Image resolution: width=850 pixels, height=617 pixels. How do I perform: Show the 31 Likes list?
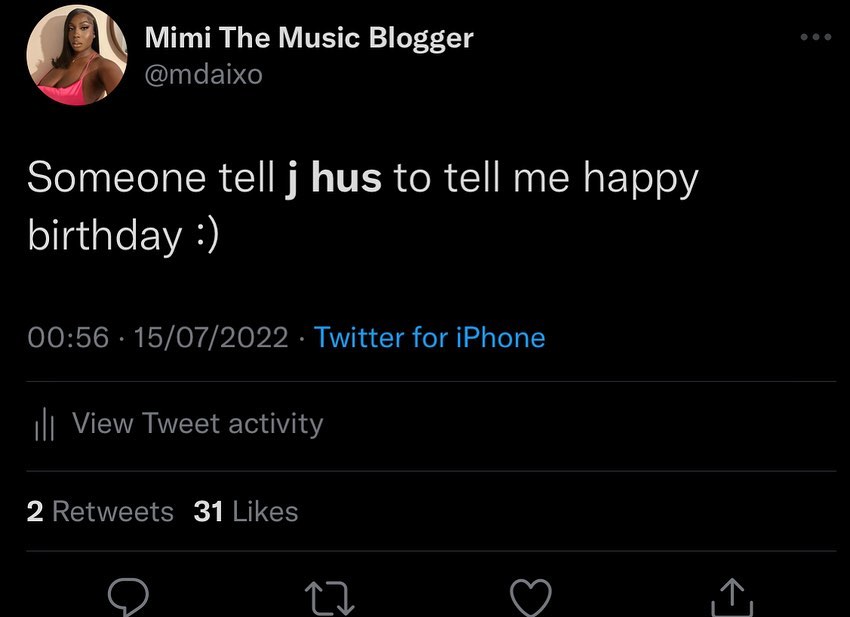click(246, 511)
